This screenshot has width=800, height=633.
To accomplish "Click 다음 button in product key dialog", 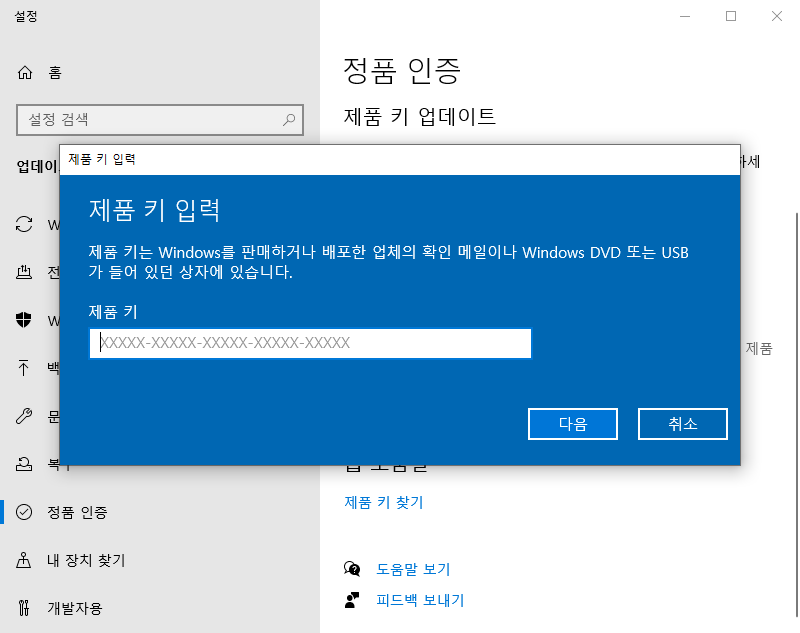I will 573,424.
